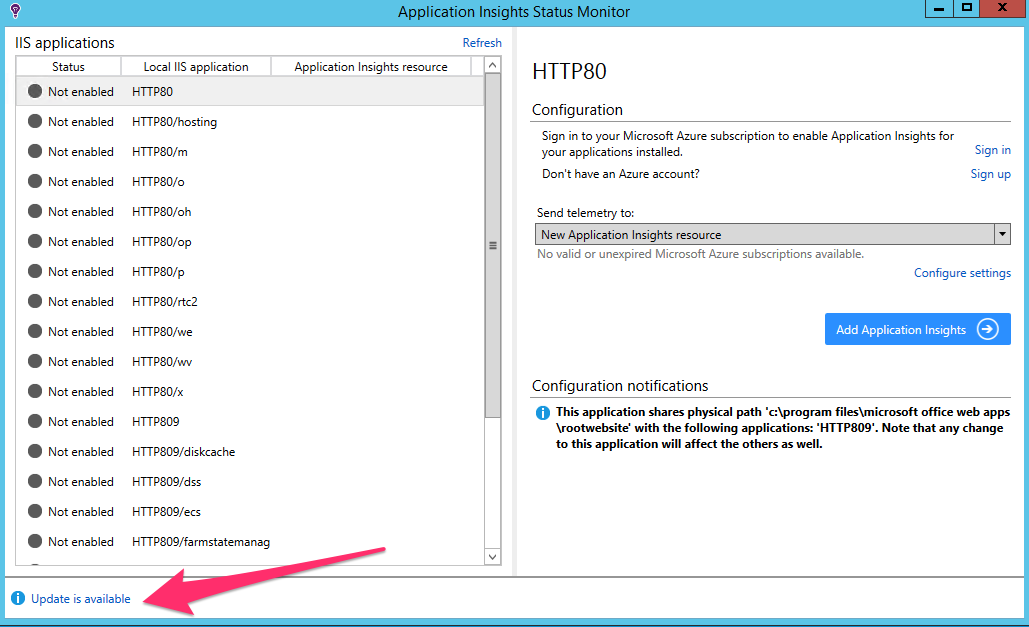Click the scroll up arrow in applications list
This screenshot has height=627, width=1029.
click(492, 66)
